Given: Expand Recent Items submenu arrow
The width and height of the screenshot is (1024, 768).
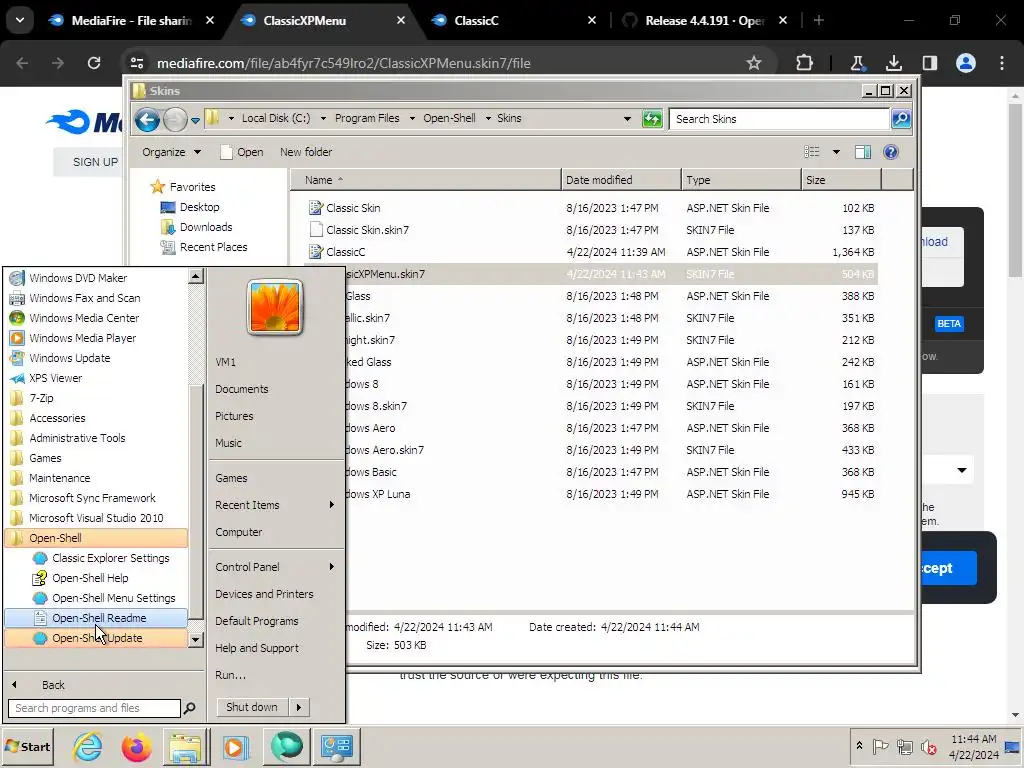Looking at the screenshot, I should (332, 505).
